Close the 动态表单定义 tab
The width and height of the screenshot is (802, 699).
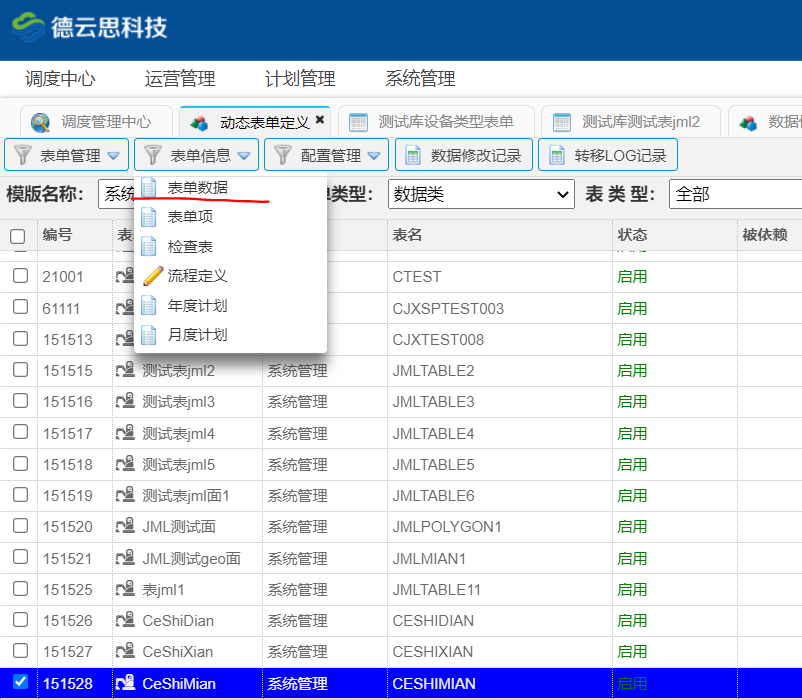[x=320, y=120]
